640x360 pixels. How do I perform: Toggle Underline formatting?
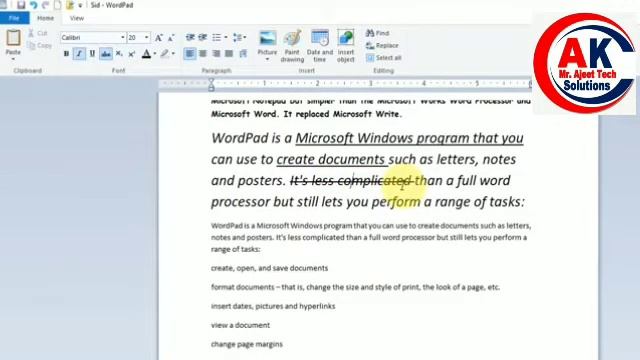pyautogui.click(x=92, y=53)
